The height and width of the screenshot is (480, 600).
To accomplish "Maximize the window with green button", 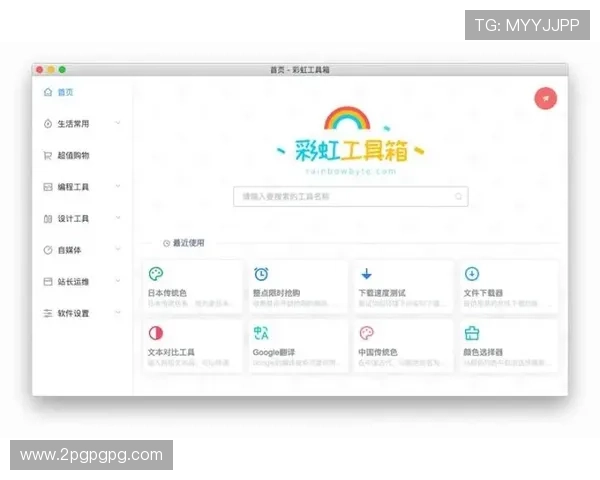I will [62, 70].
